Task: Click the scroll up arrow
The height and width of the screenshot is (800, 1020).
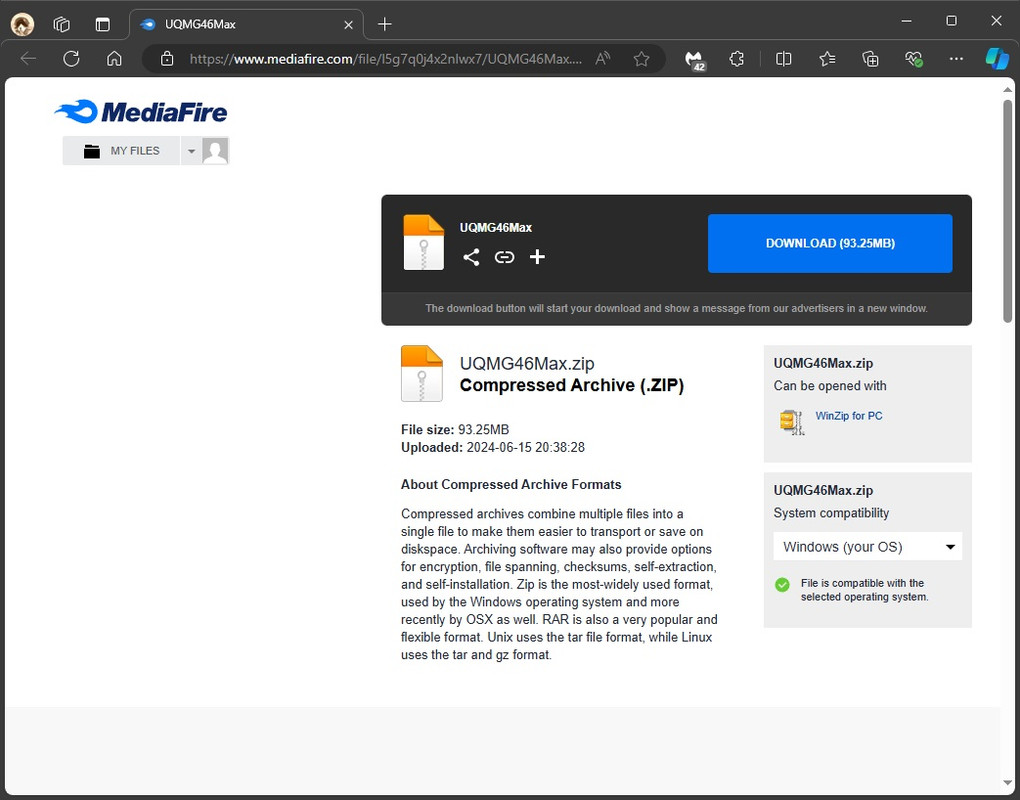Action: click(1008, 89)
